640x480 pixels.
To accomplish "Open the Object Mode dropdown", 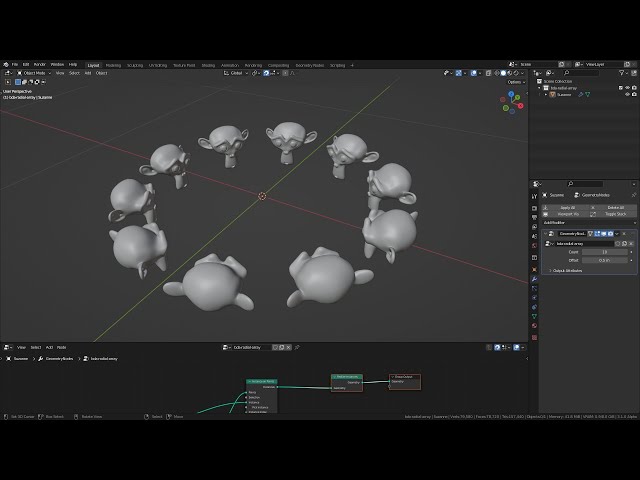I will tap(34, 73).
